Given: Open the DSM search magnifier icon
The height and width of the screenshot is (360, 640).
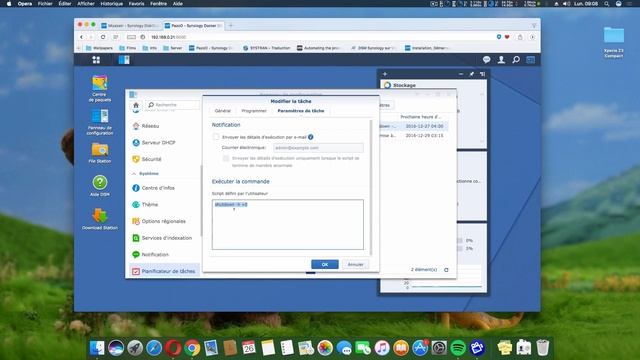Looking at the screenshot, I should pos(516,60).
